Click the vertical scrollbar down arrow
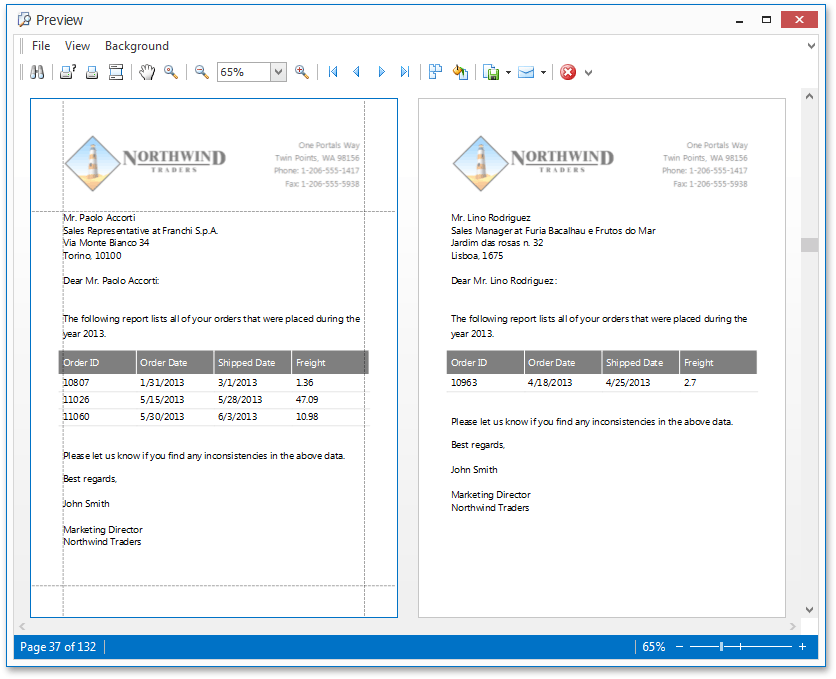Viewport: 836px width, 679px height. coord(809,610)
